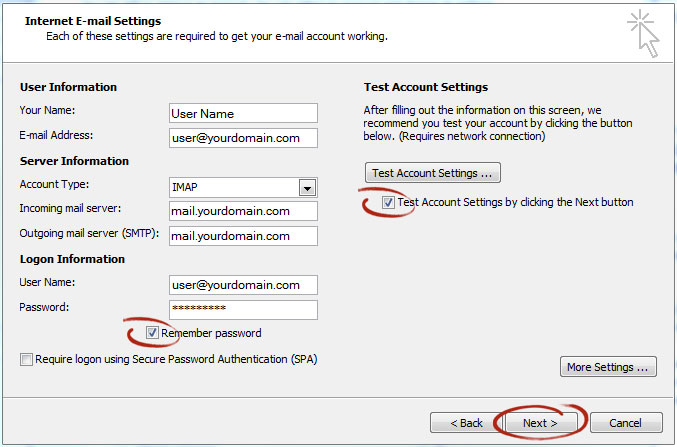Click into the E-mail Address field
The image size is (677, 447).
243,138
